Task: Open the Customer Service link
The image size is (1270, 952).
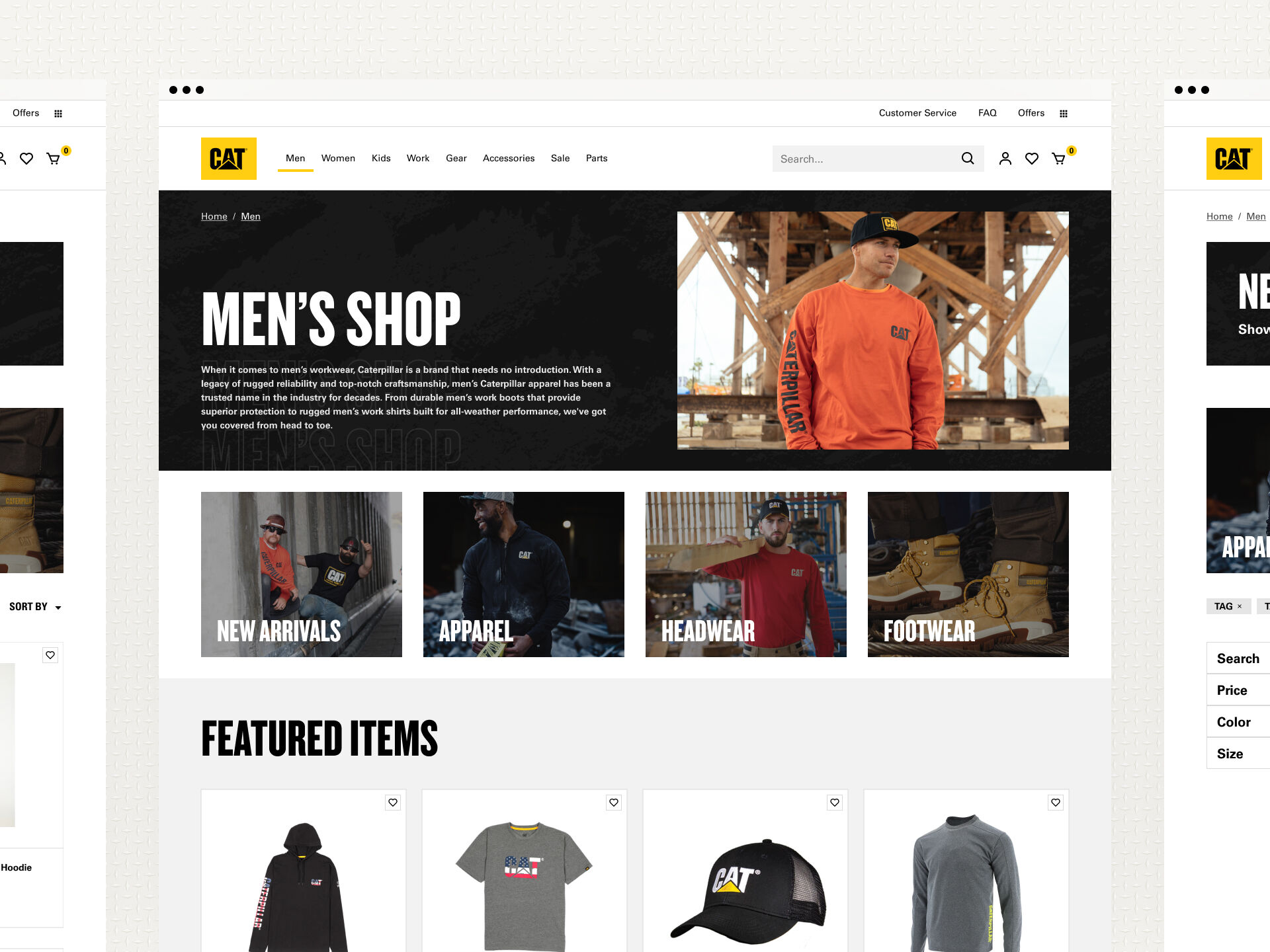Action: click(917, 113)
